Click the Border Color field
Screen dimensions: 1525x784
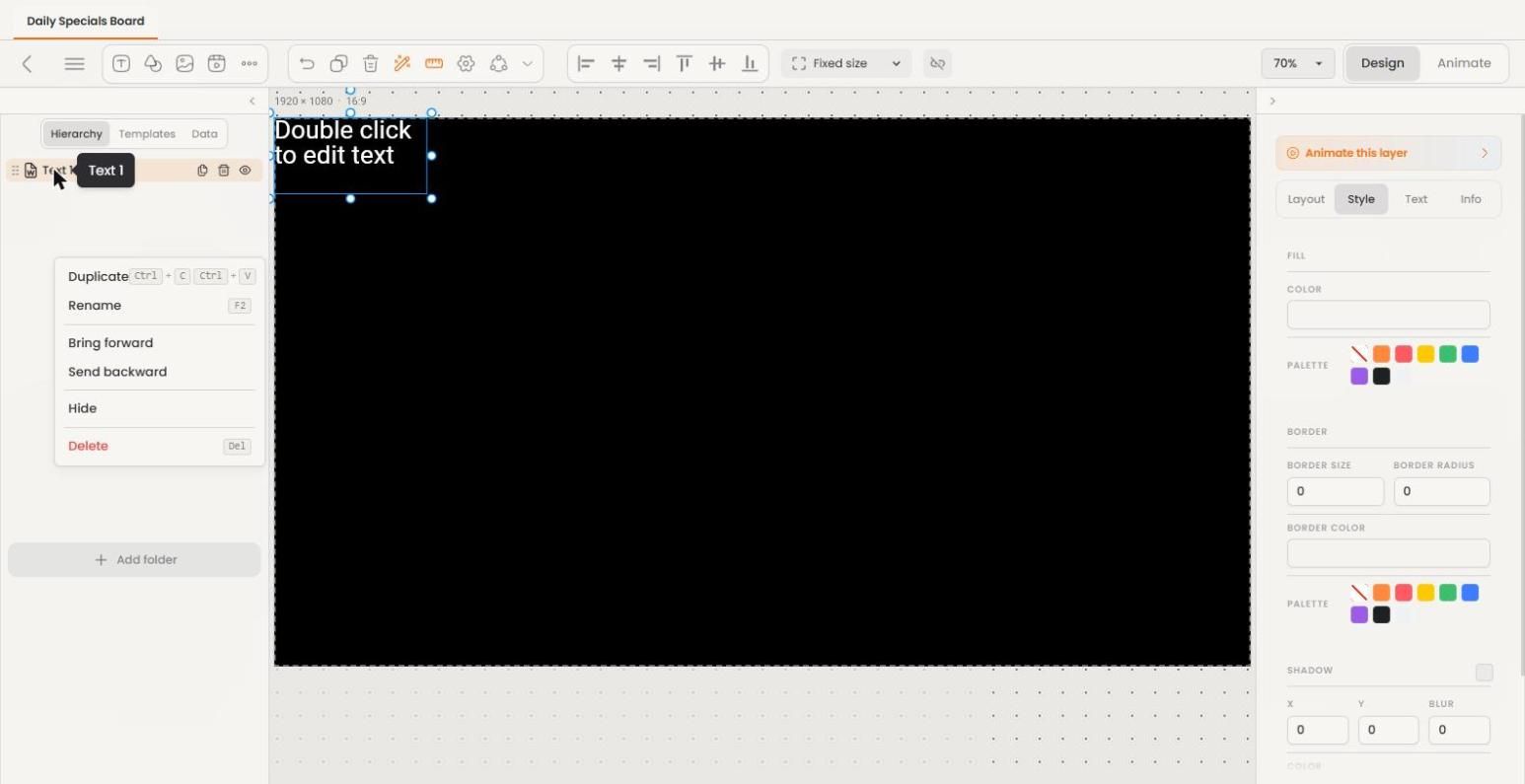[1388, 553]
